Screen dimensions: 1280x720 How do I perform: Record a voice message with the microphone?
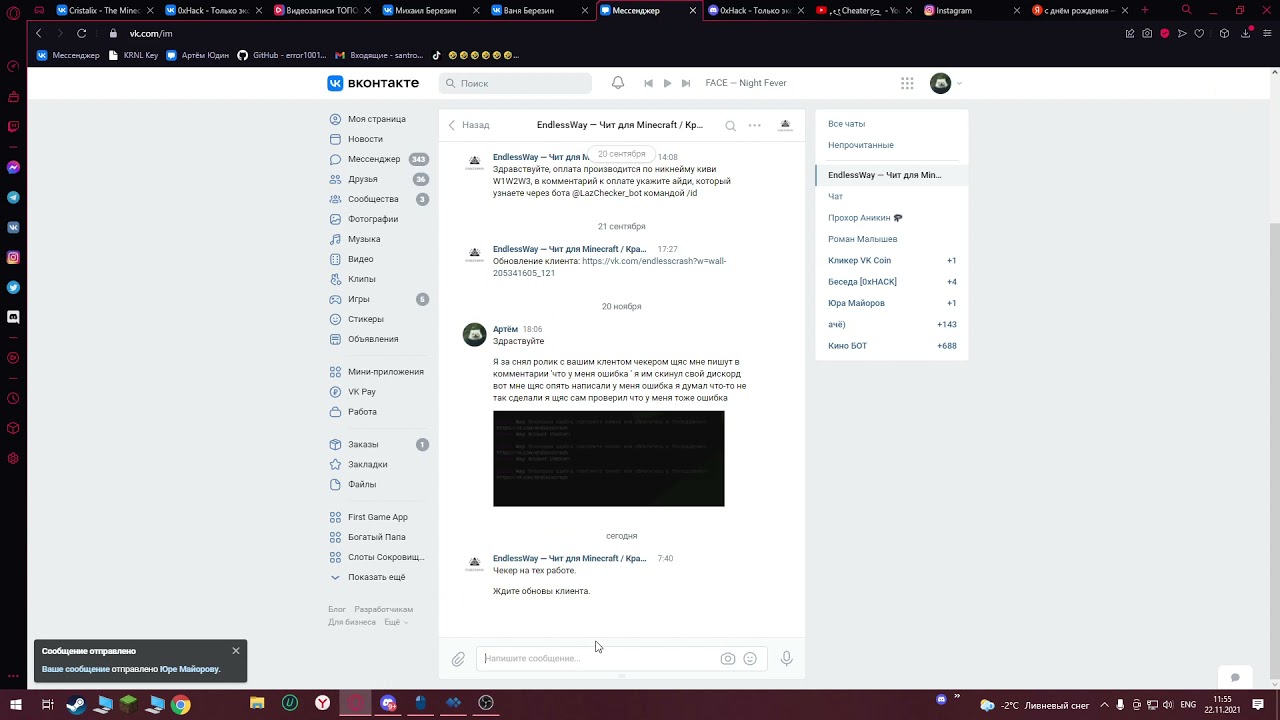[787, 659]
